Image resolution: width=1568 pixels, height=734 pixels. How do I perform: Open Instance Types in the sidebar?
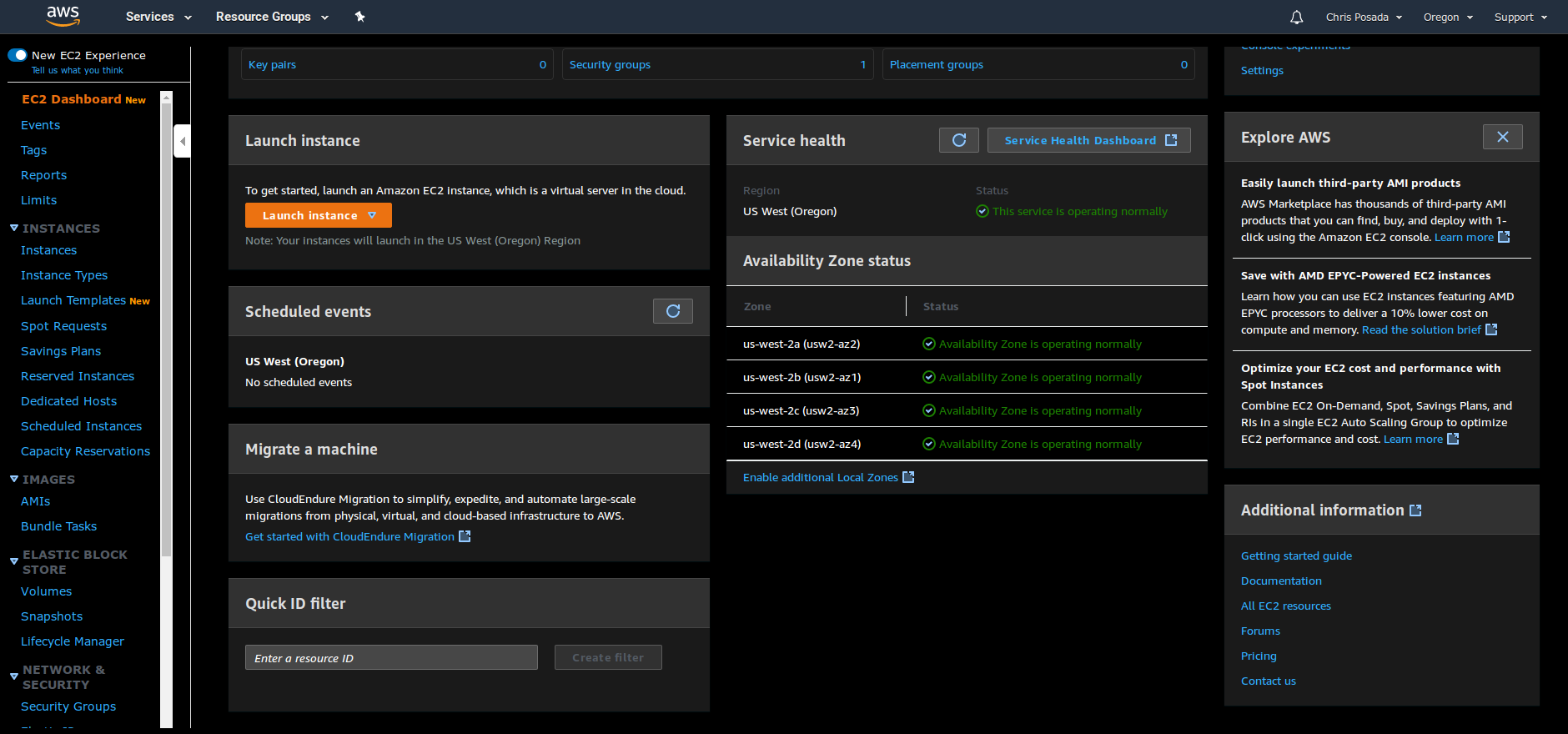(x=64, y=275)
